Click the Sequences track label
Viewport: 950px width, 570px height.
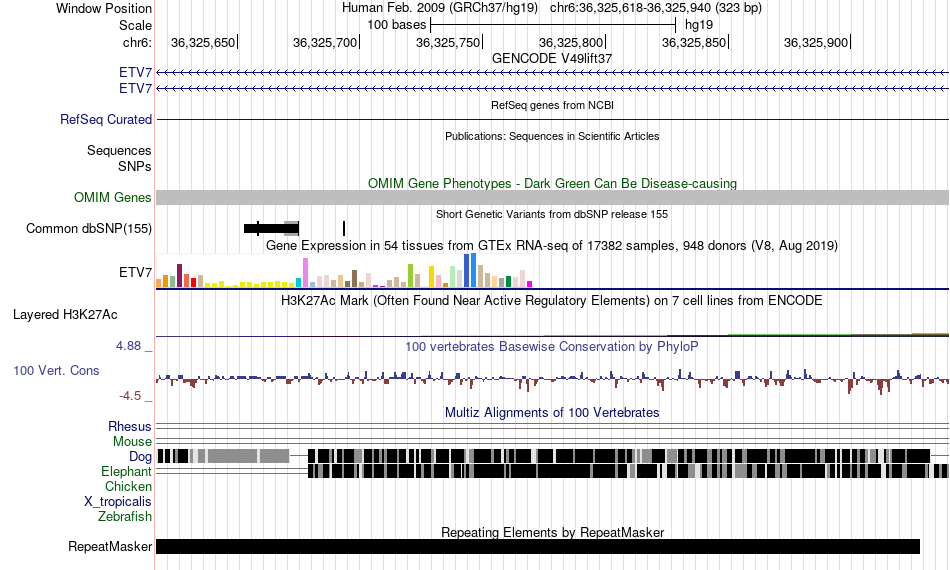[x=119, y=150]
